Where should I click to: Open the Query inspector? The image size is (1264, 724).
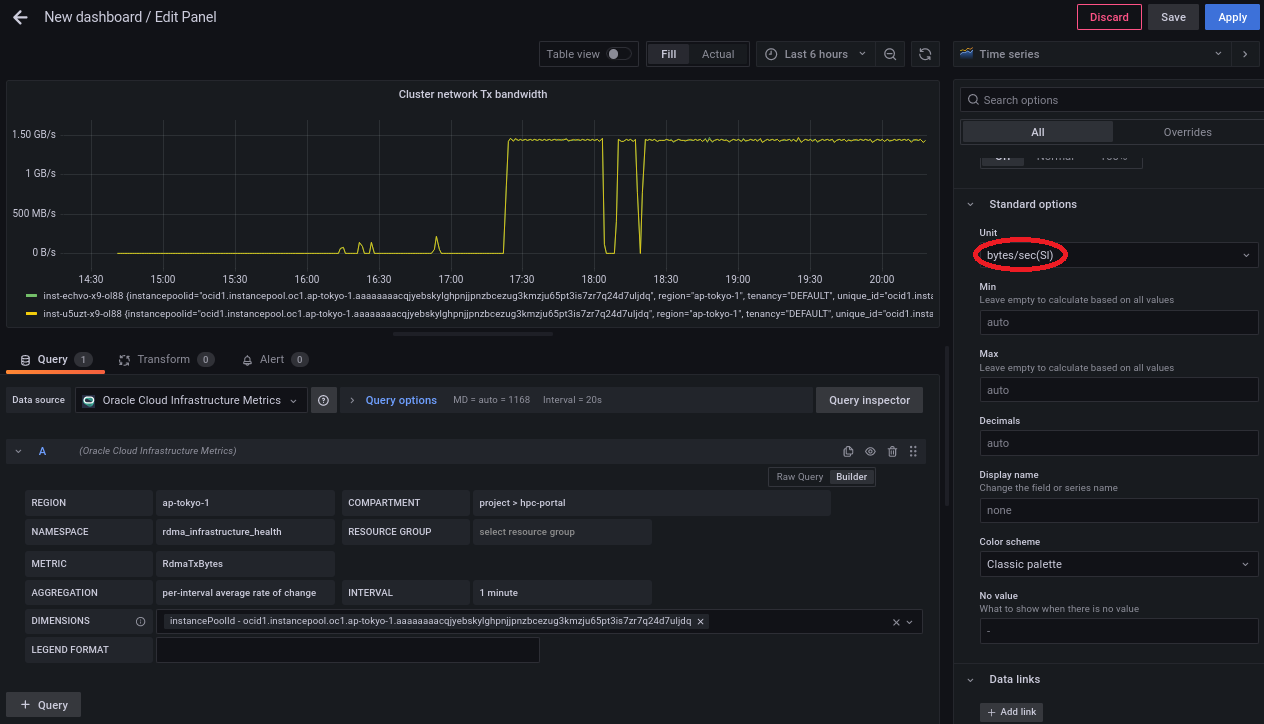tap(869, 400)
